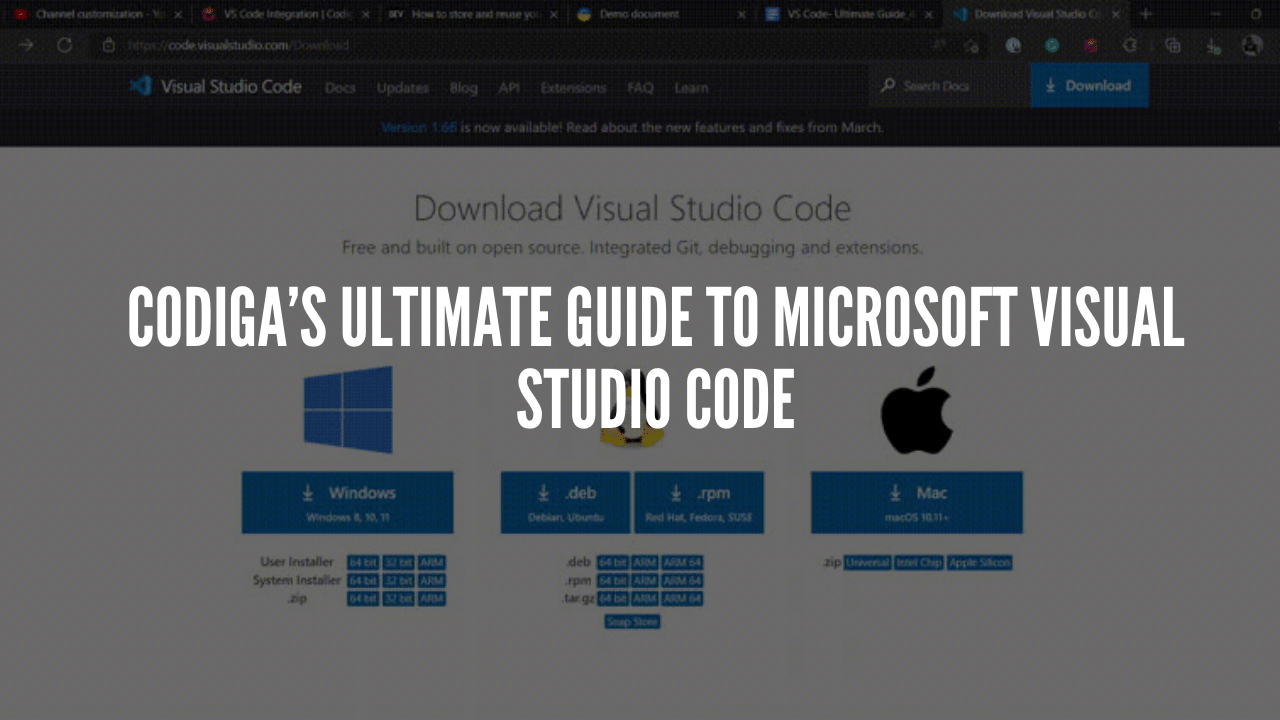Click the Windows logo image
The image size is (1280, 720).
pyautogui.click(x=348, y=410)
